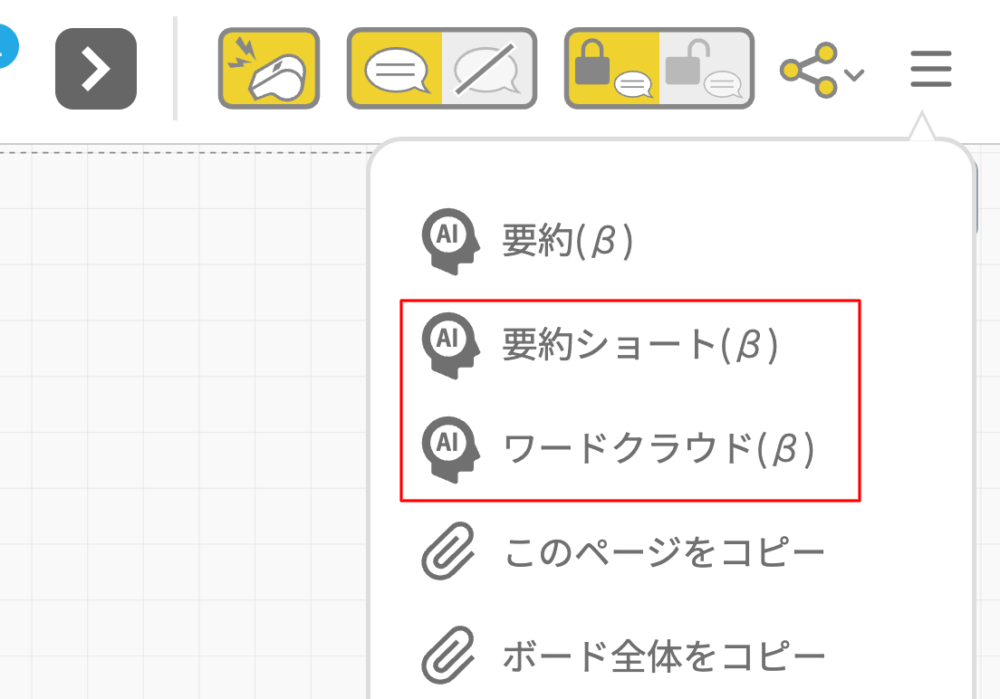Click paperclip icon beside このページをコピー
Image resolution: width=1000 pixels, height=699 pixels.
click(x=448, y=551)
